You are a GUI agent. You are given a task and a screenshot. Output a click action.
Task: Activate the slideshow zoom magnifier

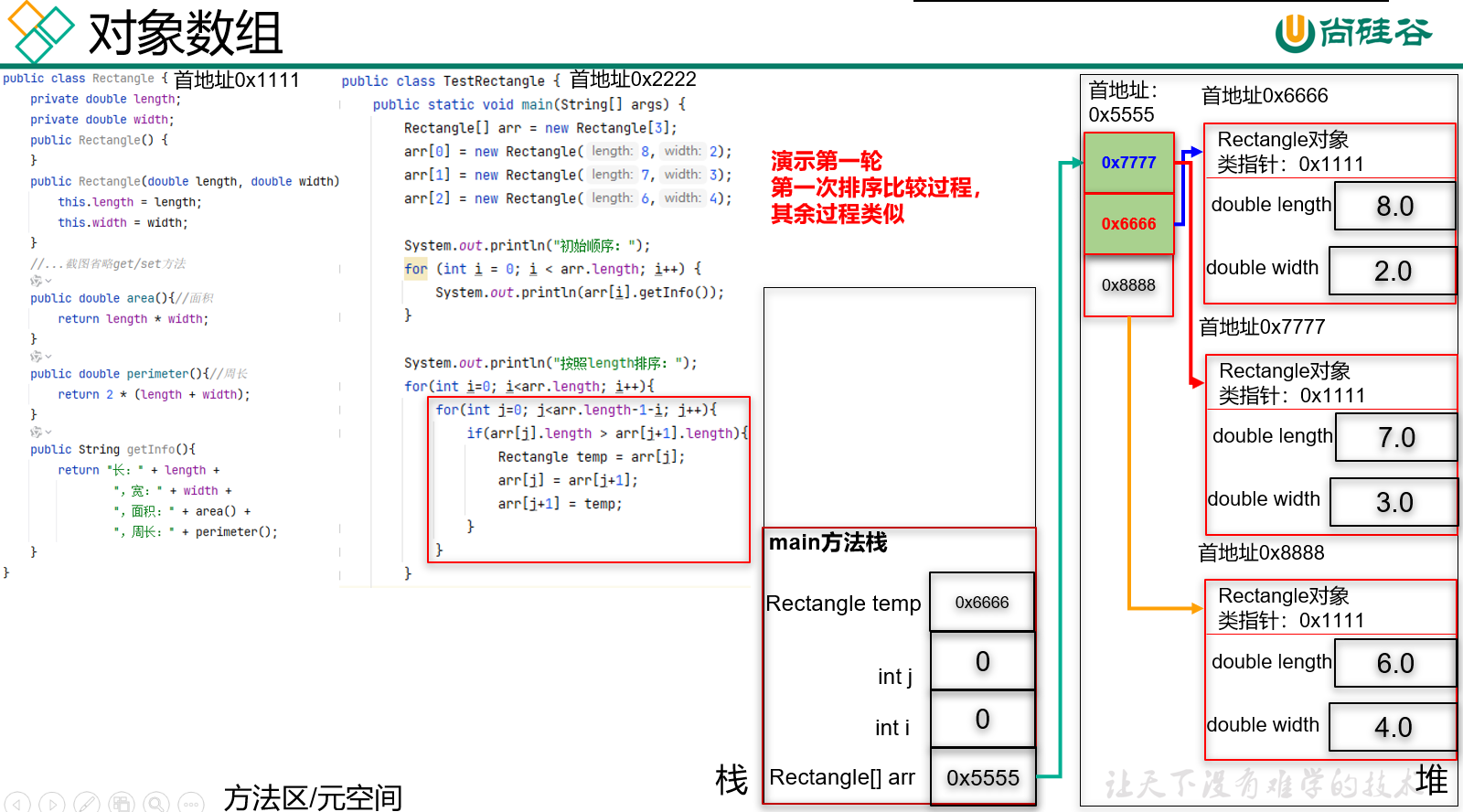155,803
